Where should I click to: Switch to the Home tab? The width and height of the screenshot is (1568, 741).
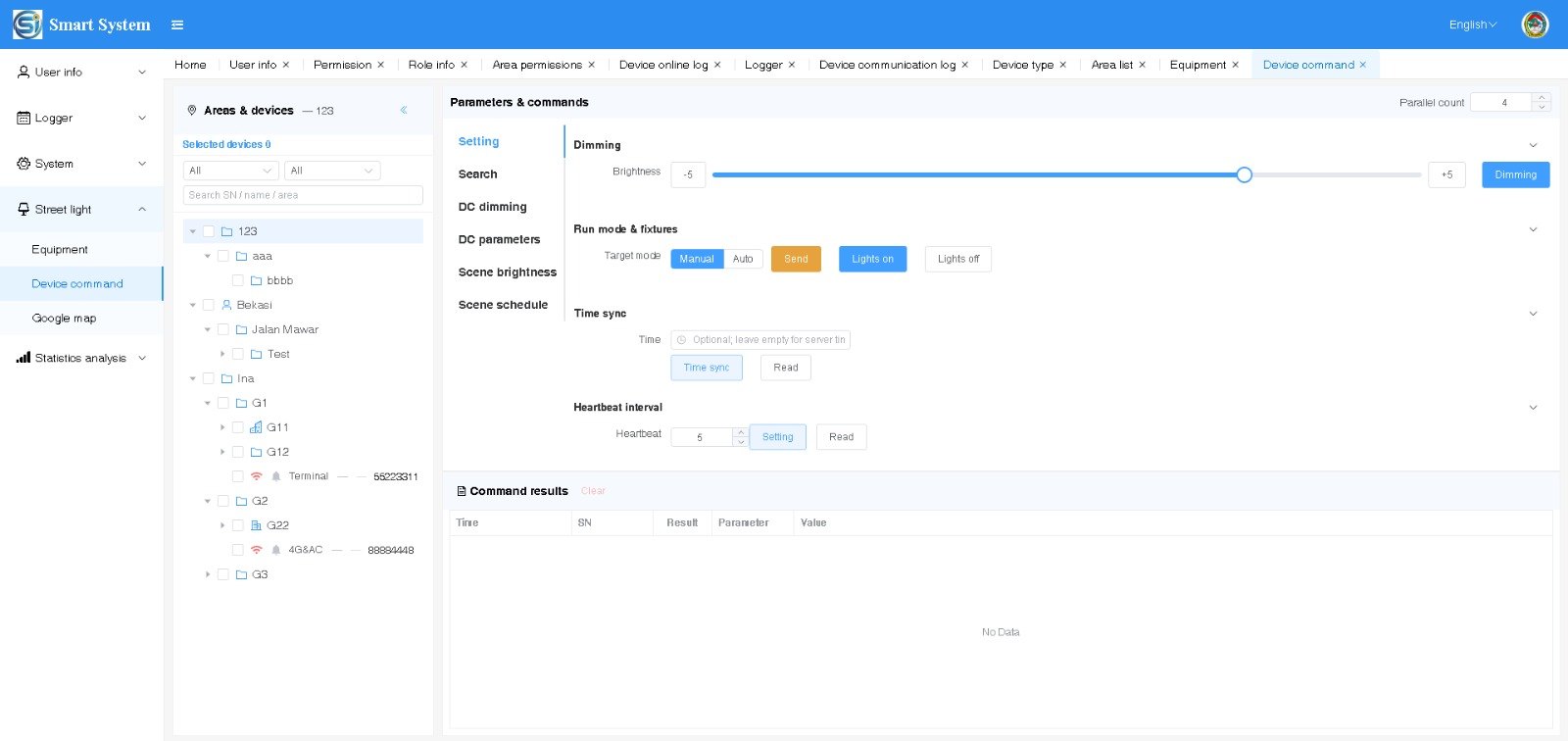pos(190,65)
